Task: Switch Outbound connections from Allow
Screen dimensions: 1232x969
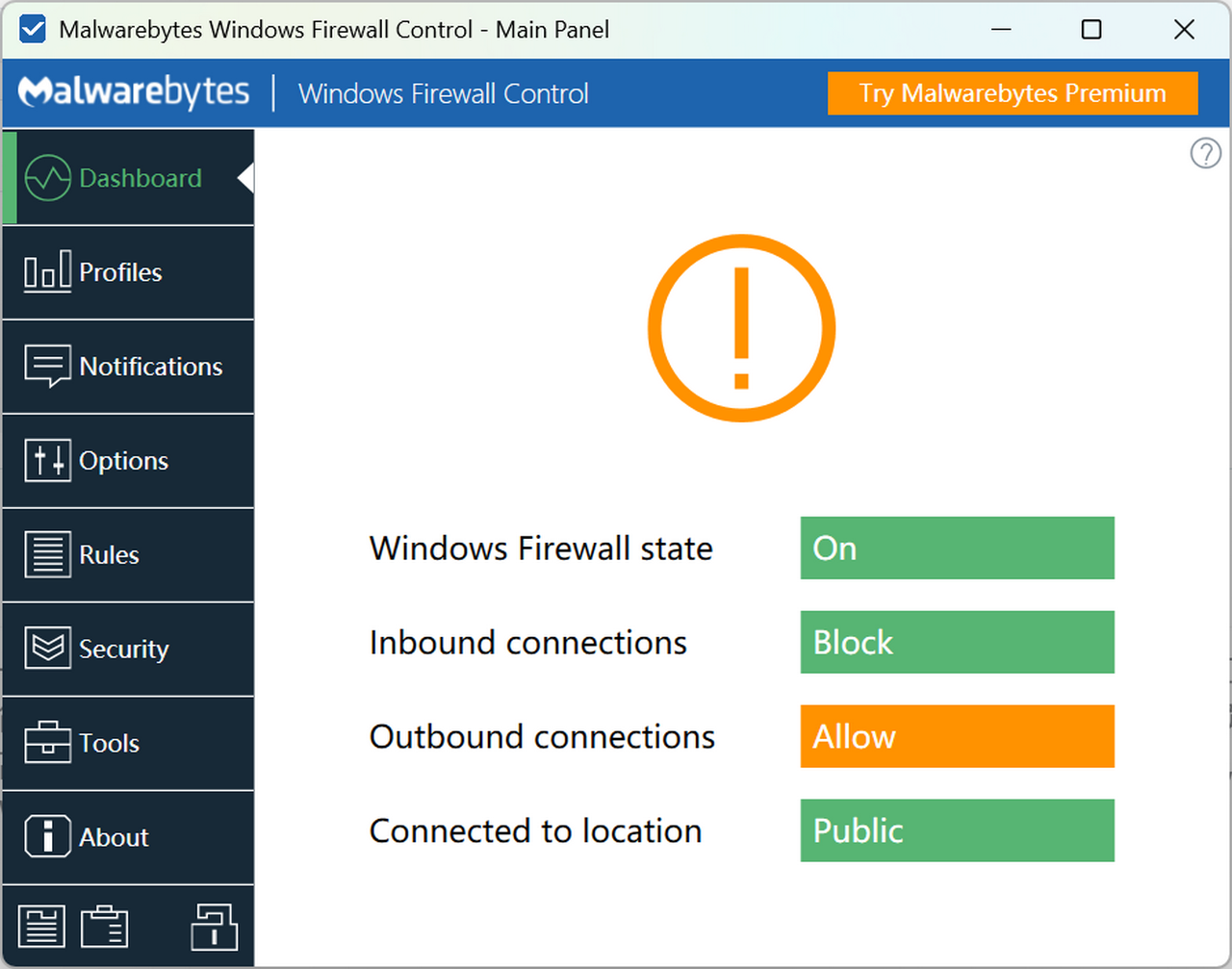Action: [x=957, y=736]
